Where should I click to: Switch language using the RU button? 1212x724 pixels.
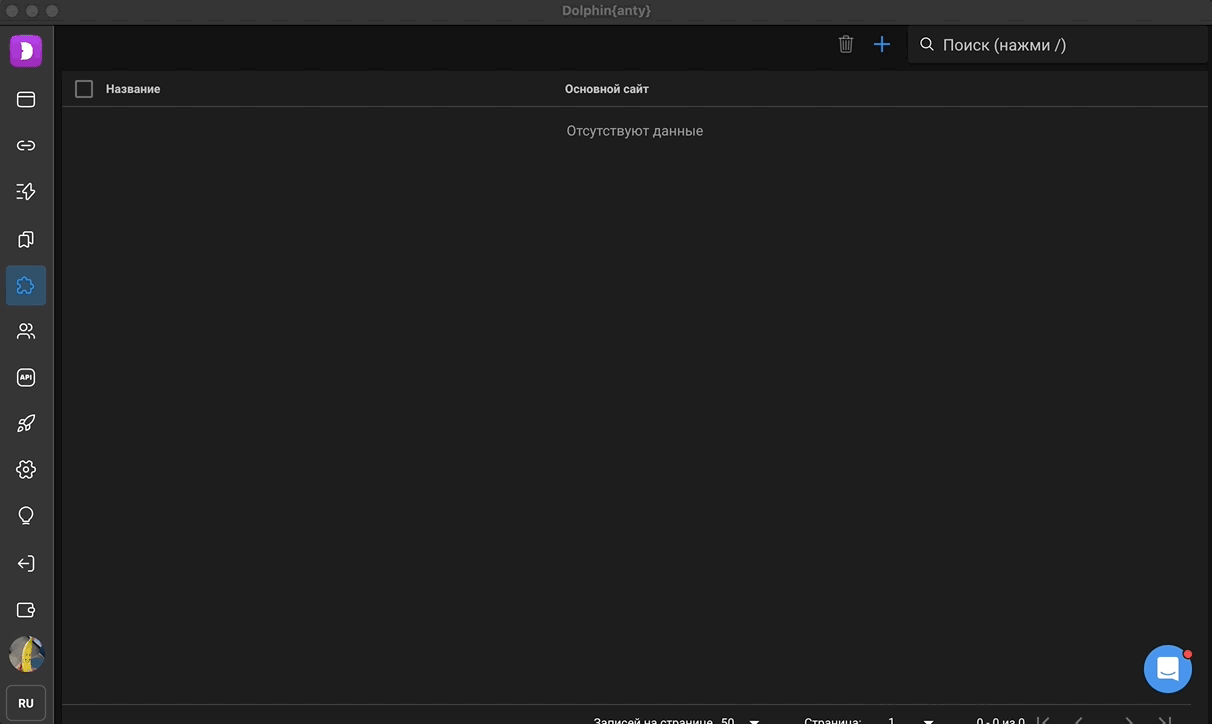(26, 703)
